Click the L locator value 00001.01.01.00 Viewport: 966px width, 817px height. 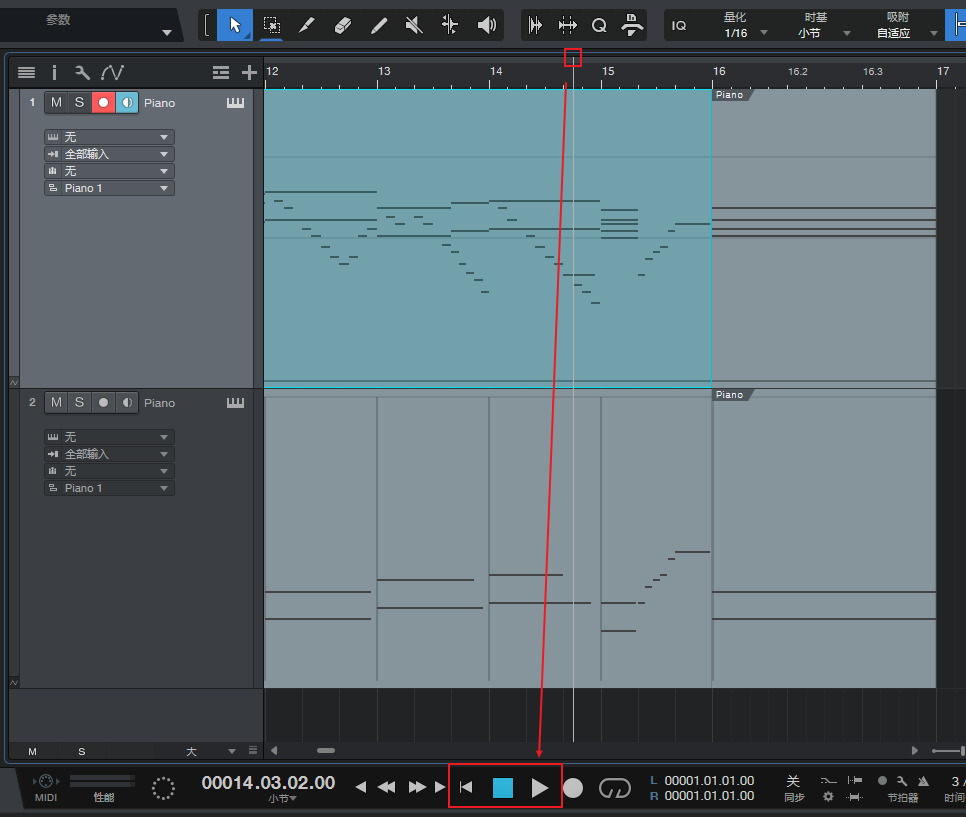click(709, 781)
